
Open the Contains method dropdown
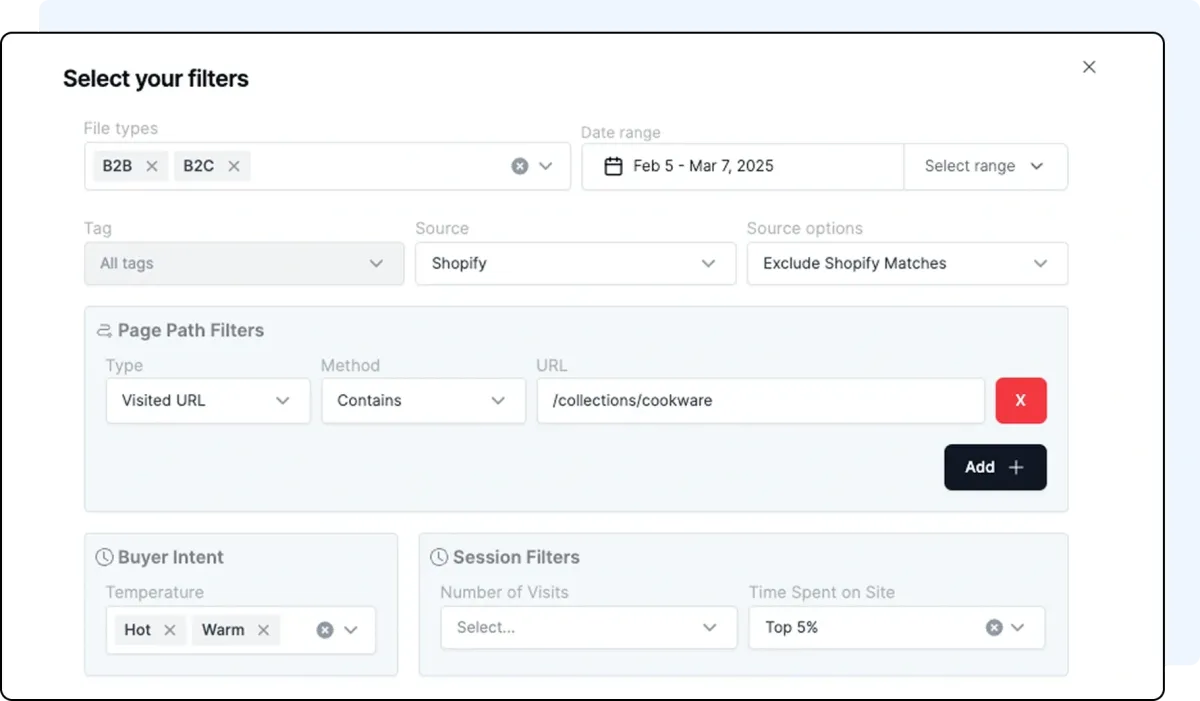click(x=422, y=400)
